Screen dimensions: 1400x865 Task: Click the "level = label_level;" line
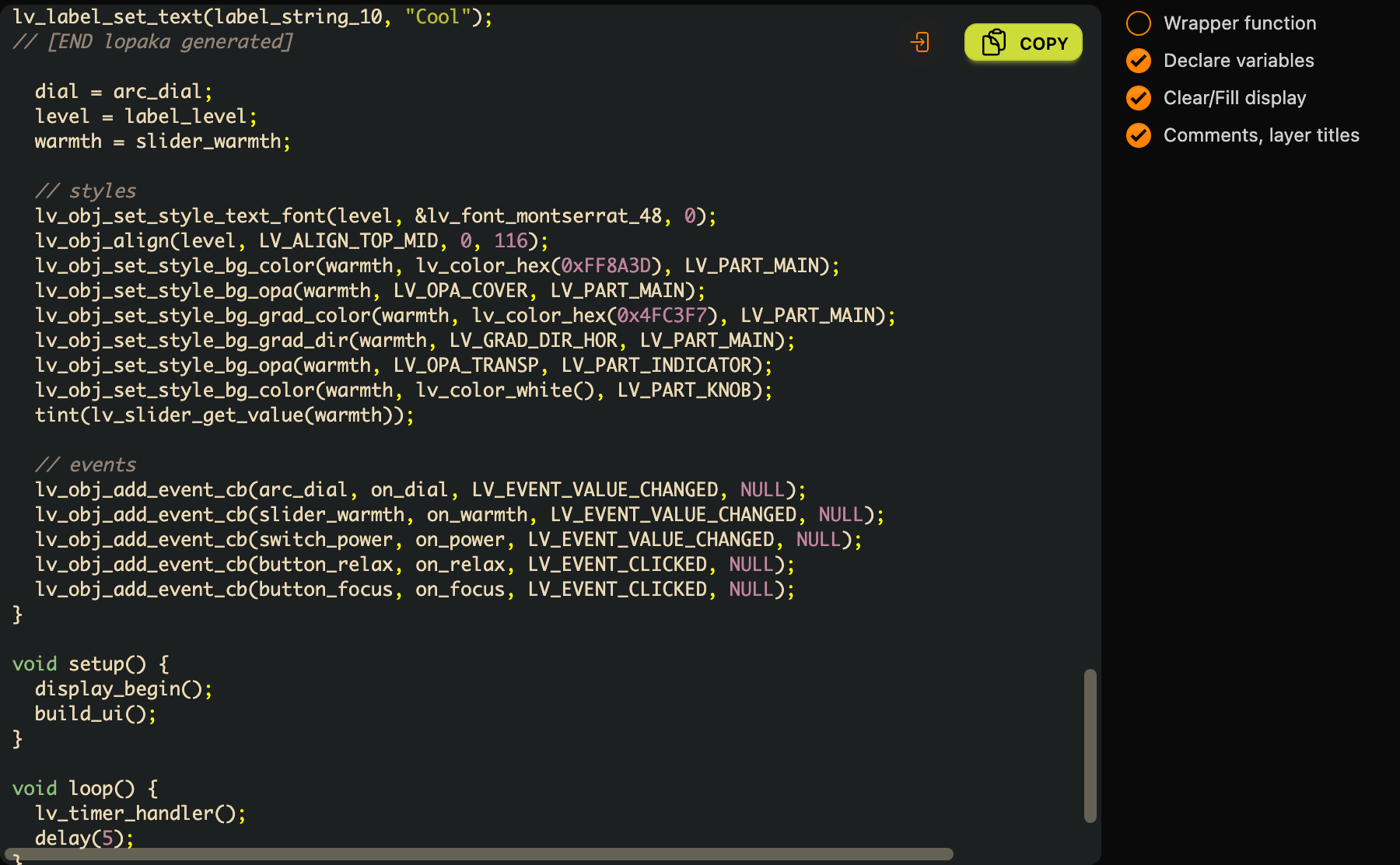(x=146, y=117)
